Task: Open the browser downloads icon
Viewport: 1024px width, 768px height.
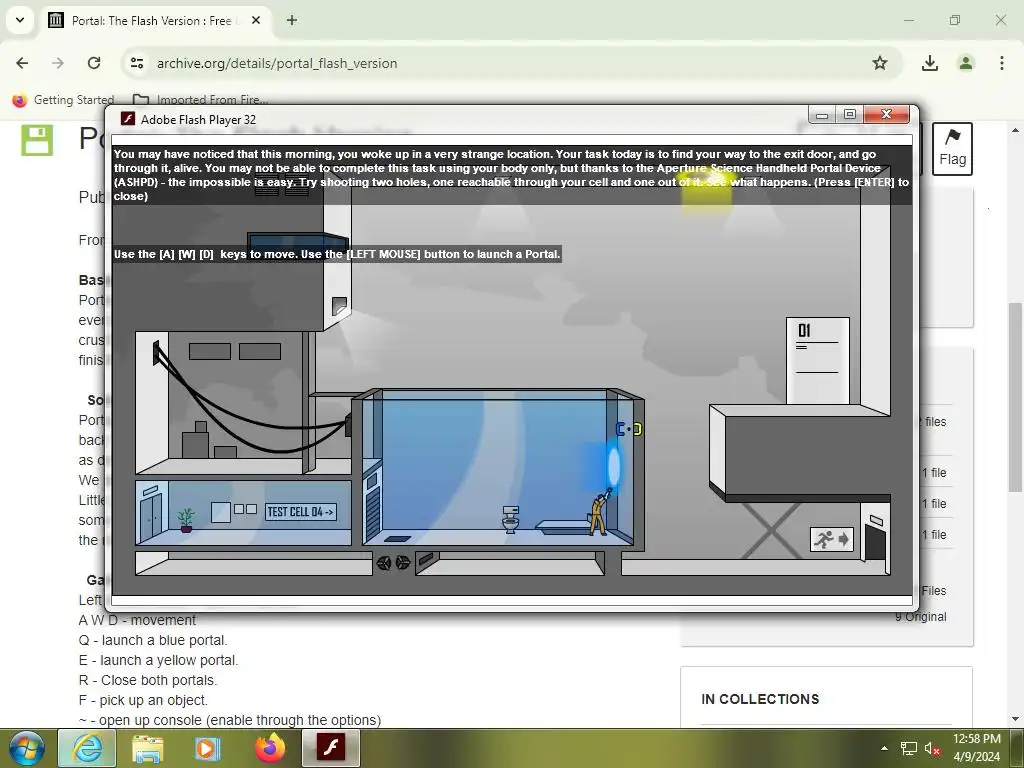Action: pos(929,63)
